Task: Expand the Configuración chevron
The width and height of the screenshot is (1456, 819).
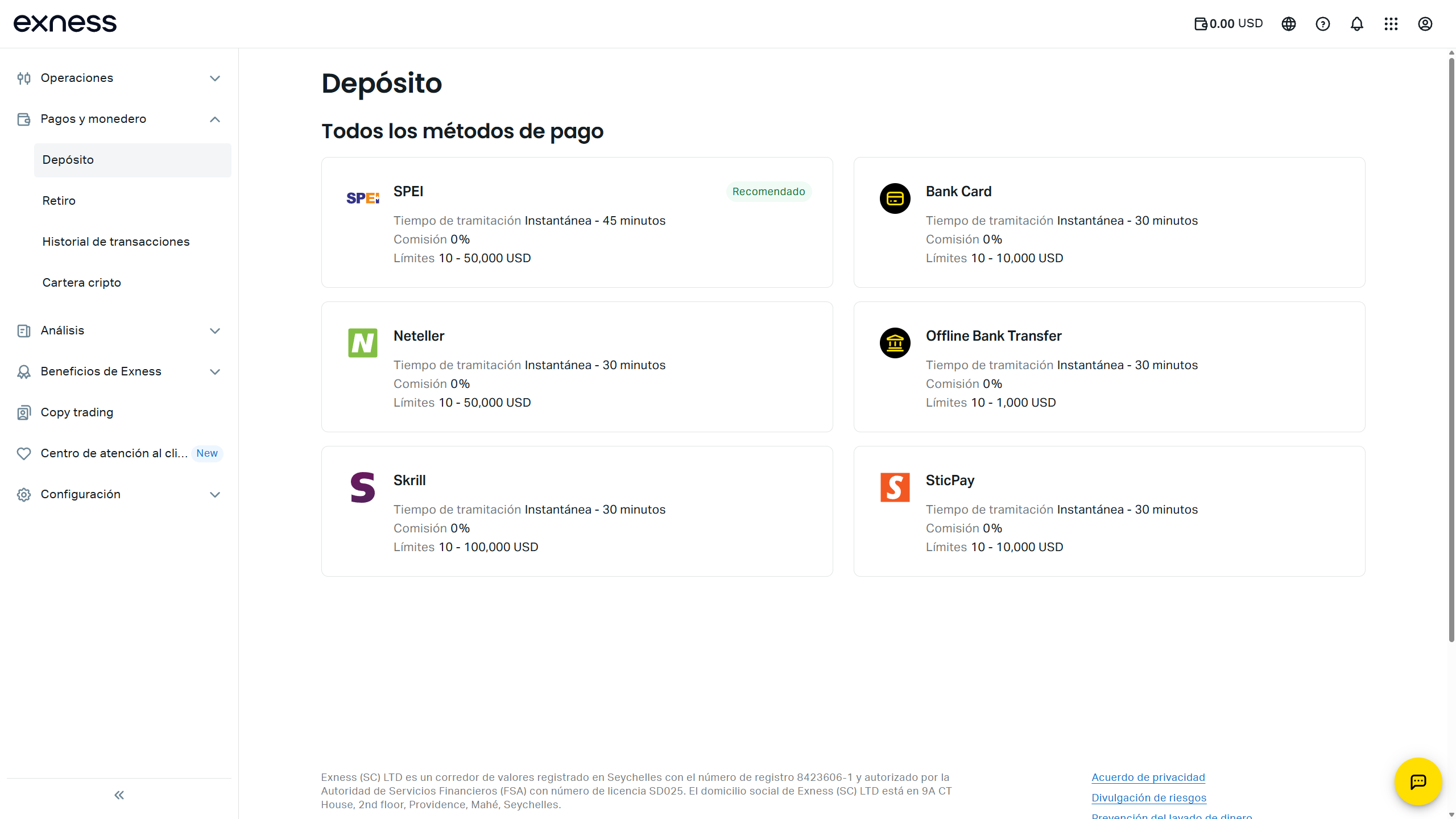Action: (x=215, y=494)
